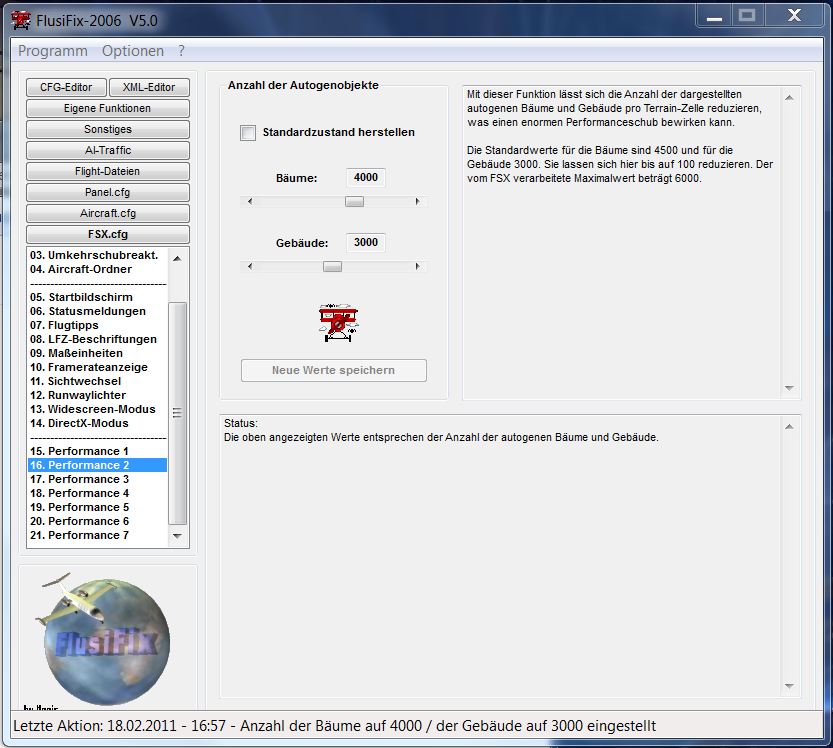This screenshot has width=833, height=748.
Task: Select 19. Performance 5 in the list
Action: coord(97,507)
